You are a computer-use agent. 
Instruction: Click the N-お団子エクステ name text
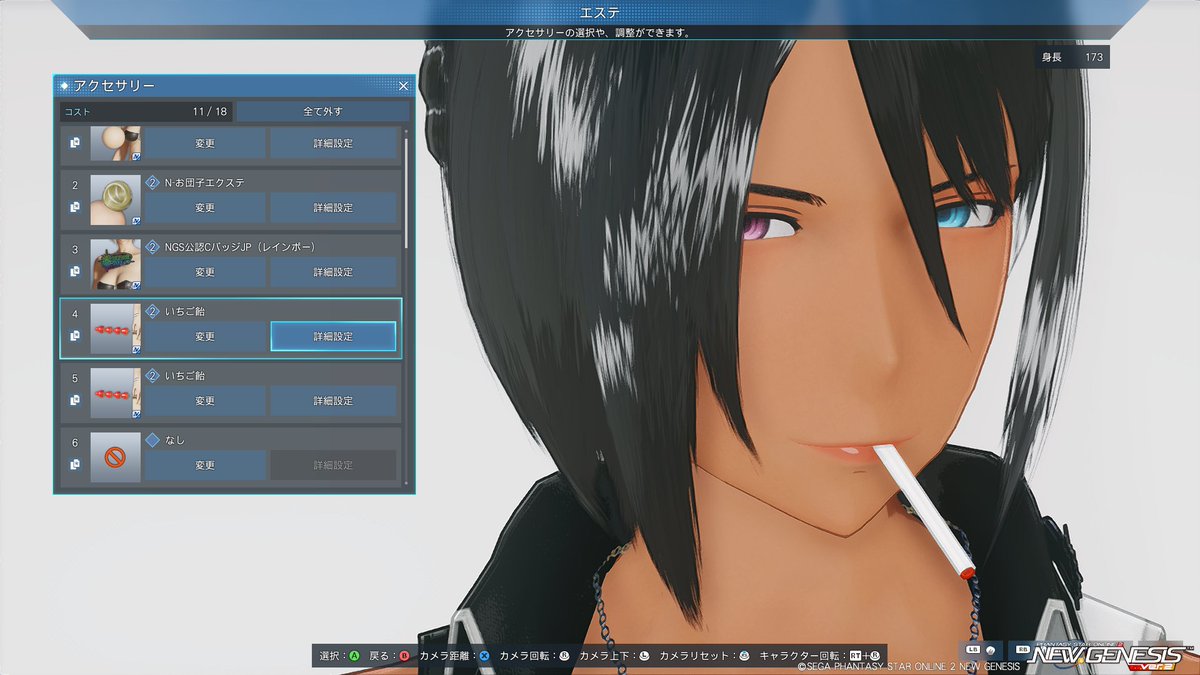click(205, 182)
